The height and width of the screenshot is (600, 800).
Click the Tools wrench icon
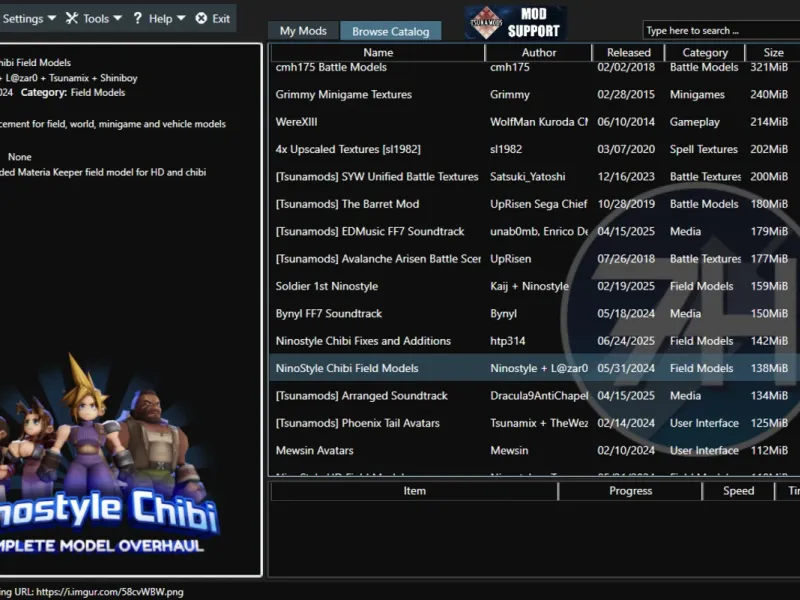coord(72,18)
